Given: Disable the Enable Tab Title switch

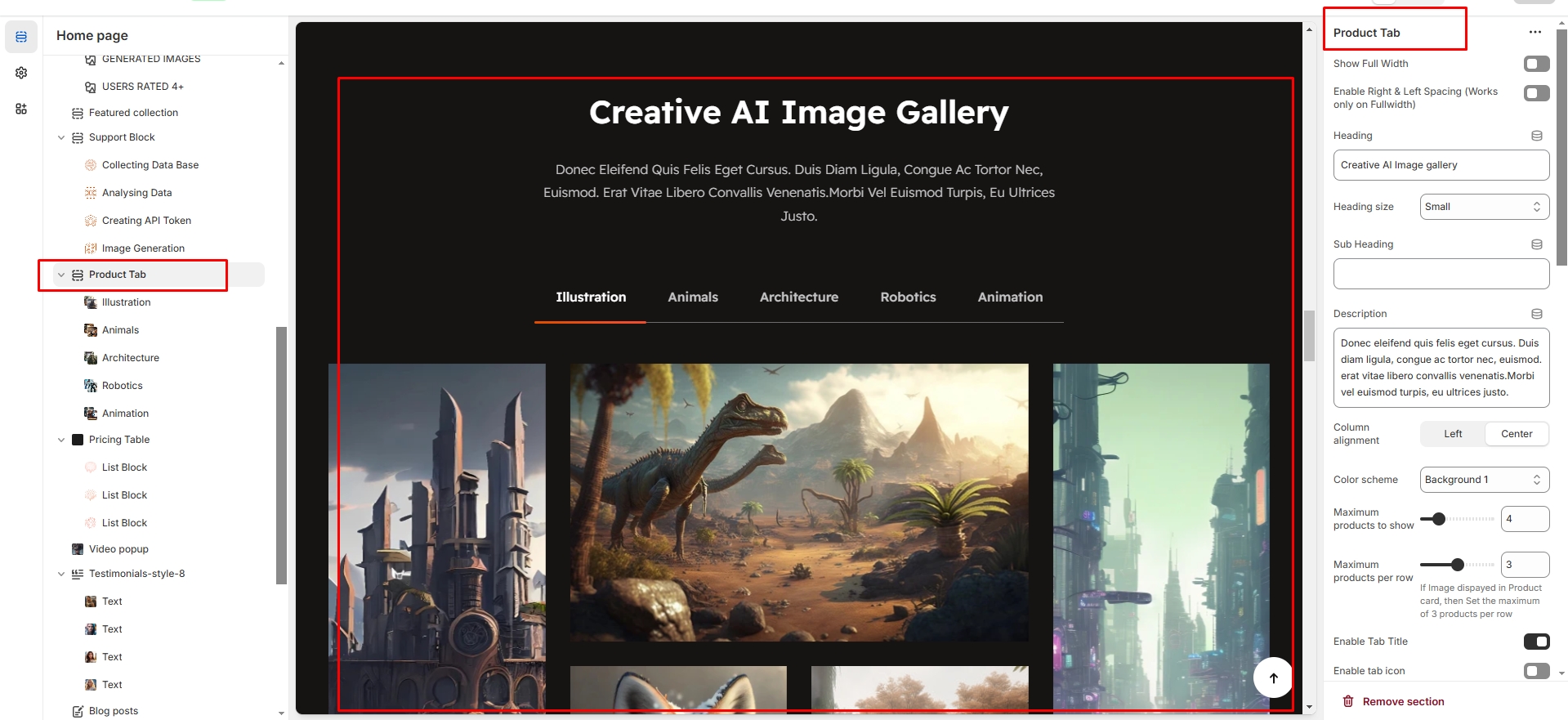Looking at the screenshot, I should pyautogui.click(x=1536, y=642).
